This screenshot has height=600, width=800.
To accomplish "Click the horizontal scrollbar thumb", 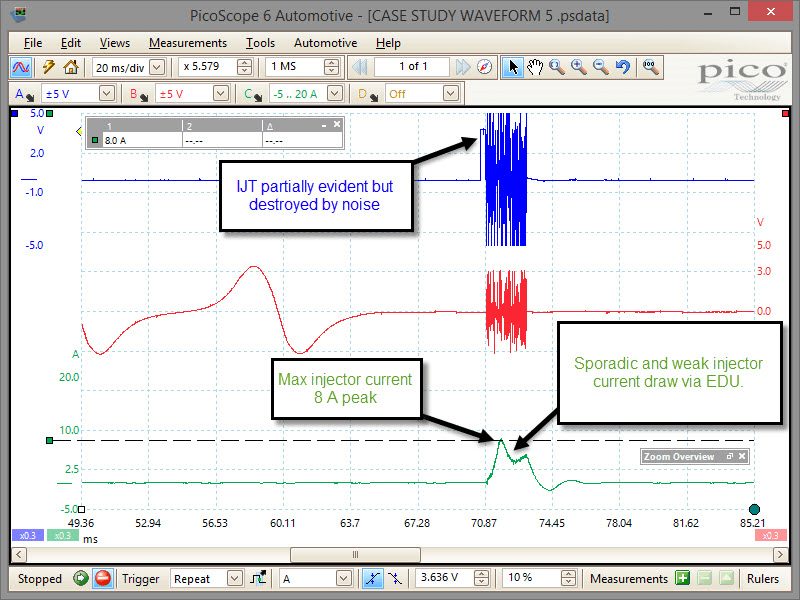I will tap(355, 554).
